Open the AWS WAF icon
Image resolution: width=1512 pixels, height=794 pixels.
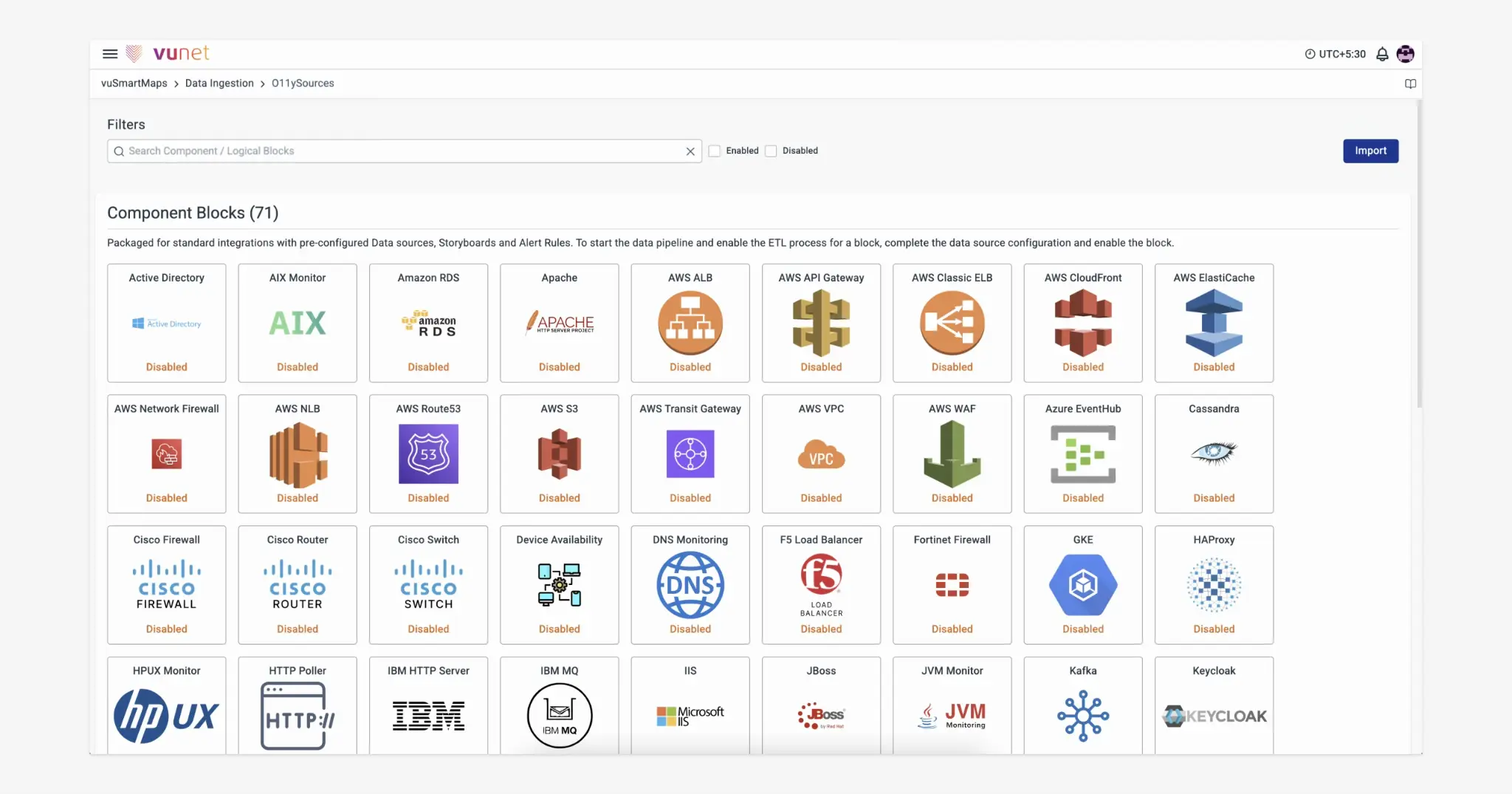952,454
